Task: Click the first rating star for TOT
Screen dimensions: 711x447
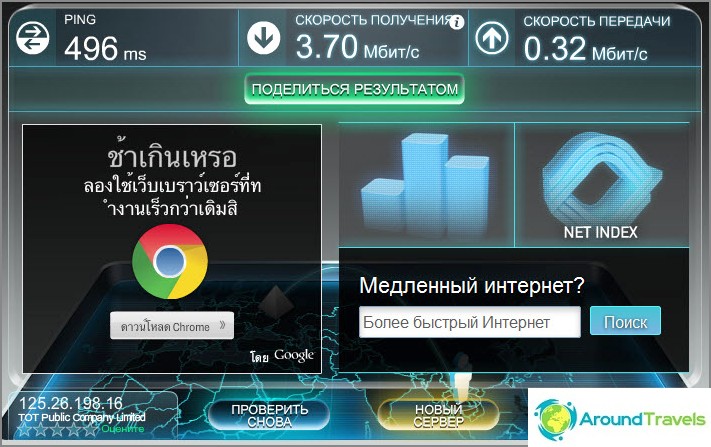Action: pyautogui.click(x=24, y=429)
